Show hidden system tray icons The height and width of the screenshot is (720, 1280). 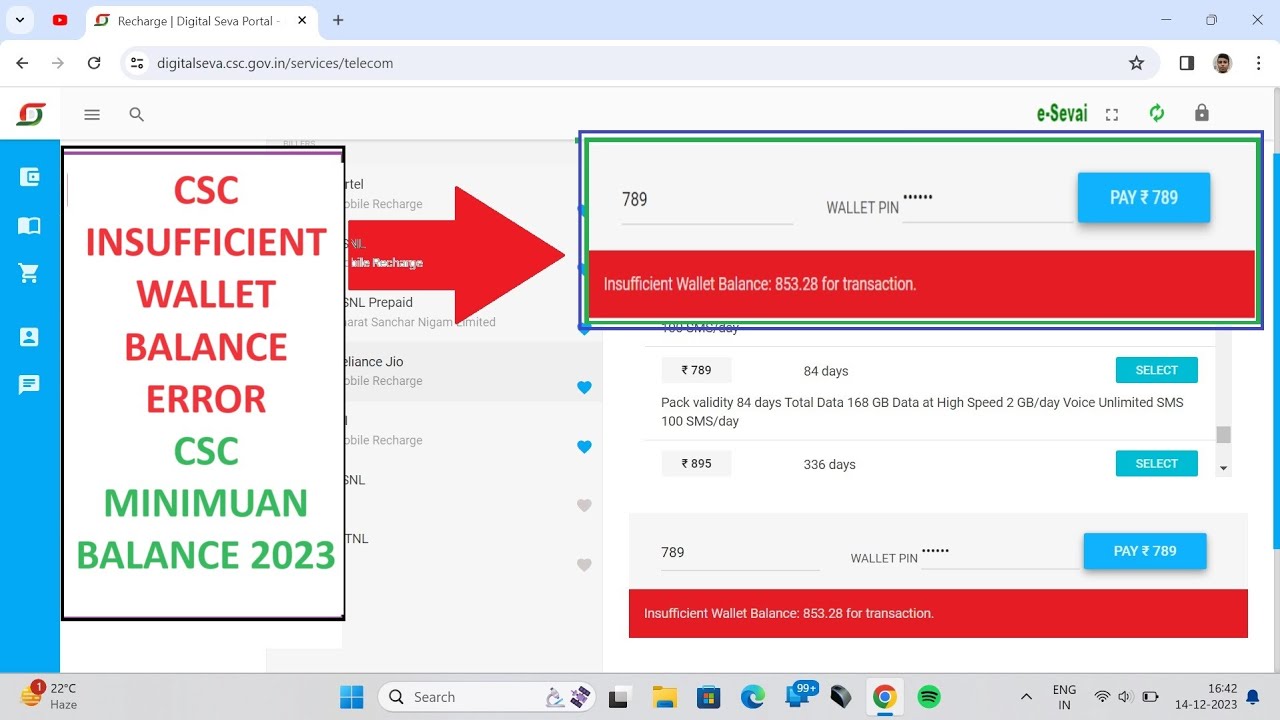1026,697
